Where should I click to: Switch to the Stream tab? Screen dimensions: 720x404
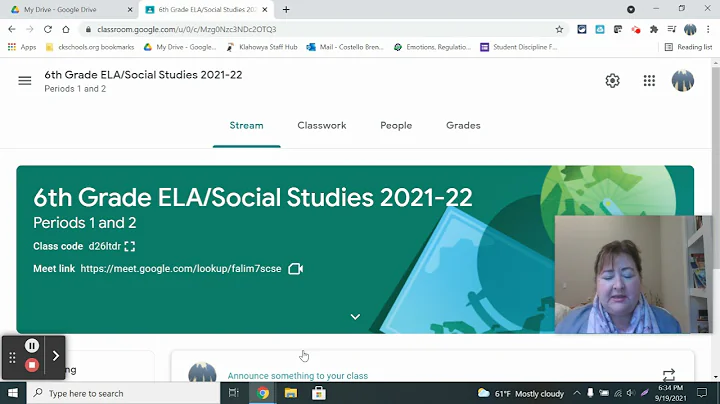tap(247, 125)
